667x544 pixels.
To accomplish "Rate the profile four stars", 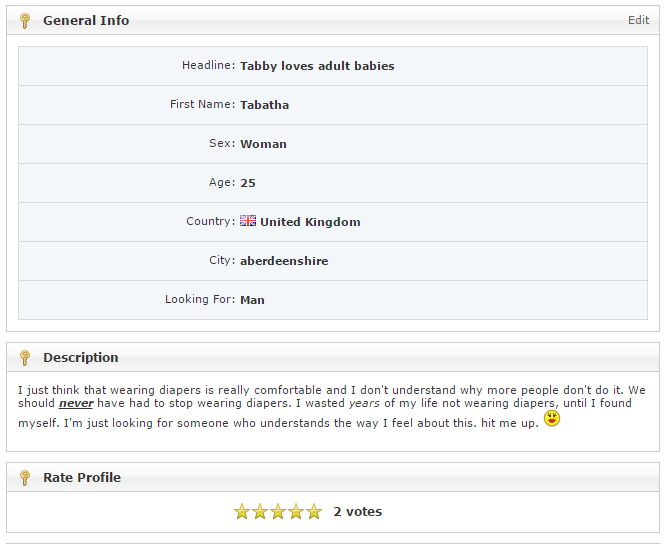I will click(296, 511).
